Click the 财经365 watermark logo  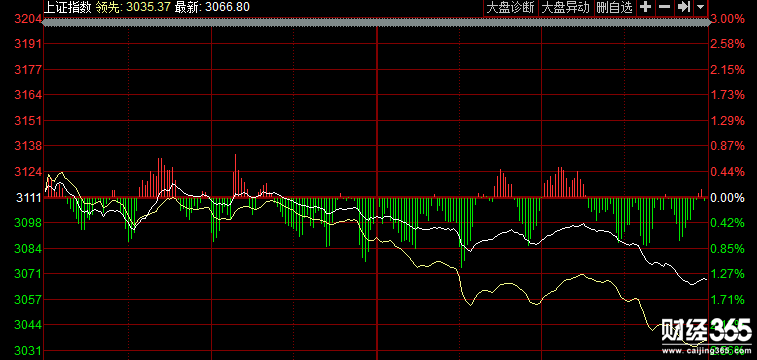point(706,331)
